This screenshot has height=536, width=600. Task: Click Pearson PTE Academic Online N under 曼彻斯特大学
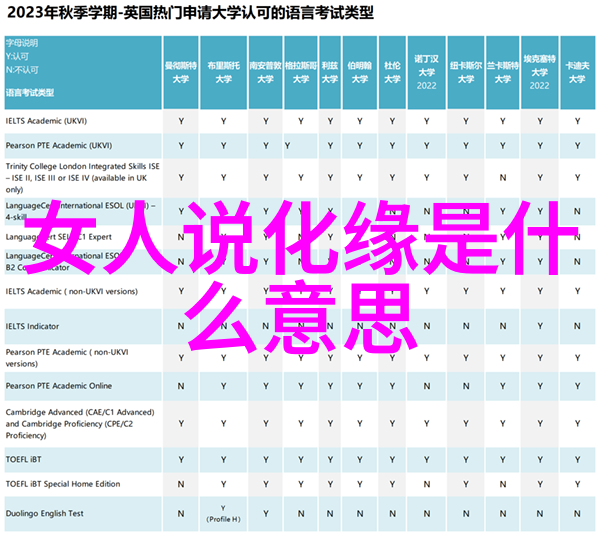pyautogui.click(x=181, y=386)
